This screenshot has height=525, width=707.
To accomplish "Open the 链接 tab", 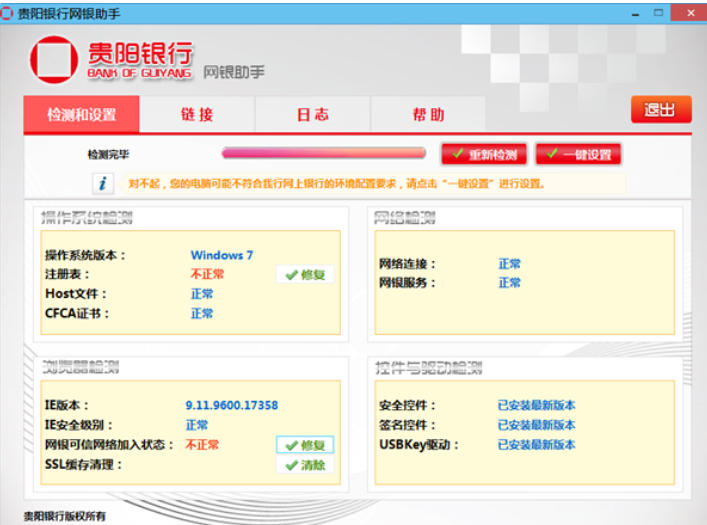I will point(197,115).
